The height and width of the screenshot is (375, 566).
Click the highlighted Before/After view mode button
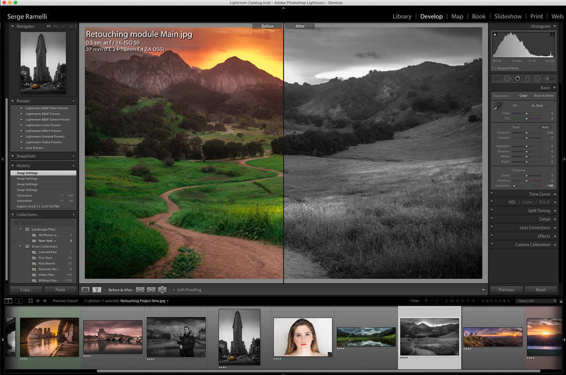(97, 289)
